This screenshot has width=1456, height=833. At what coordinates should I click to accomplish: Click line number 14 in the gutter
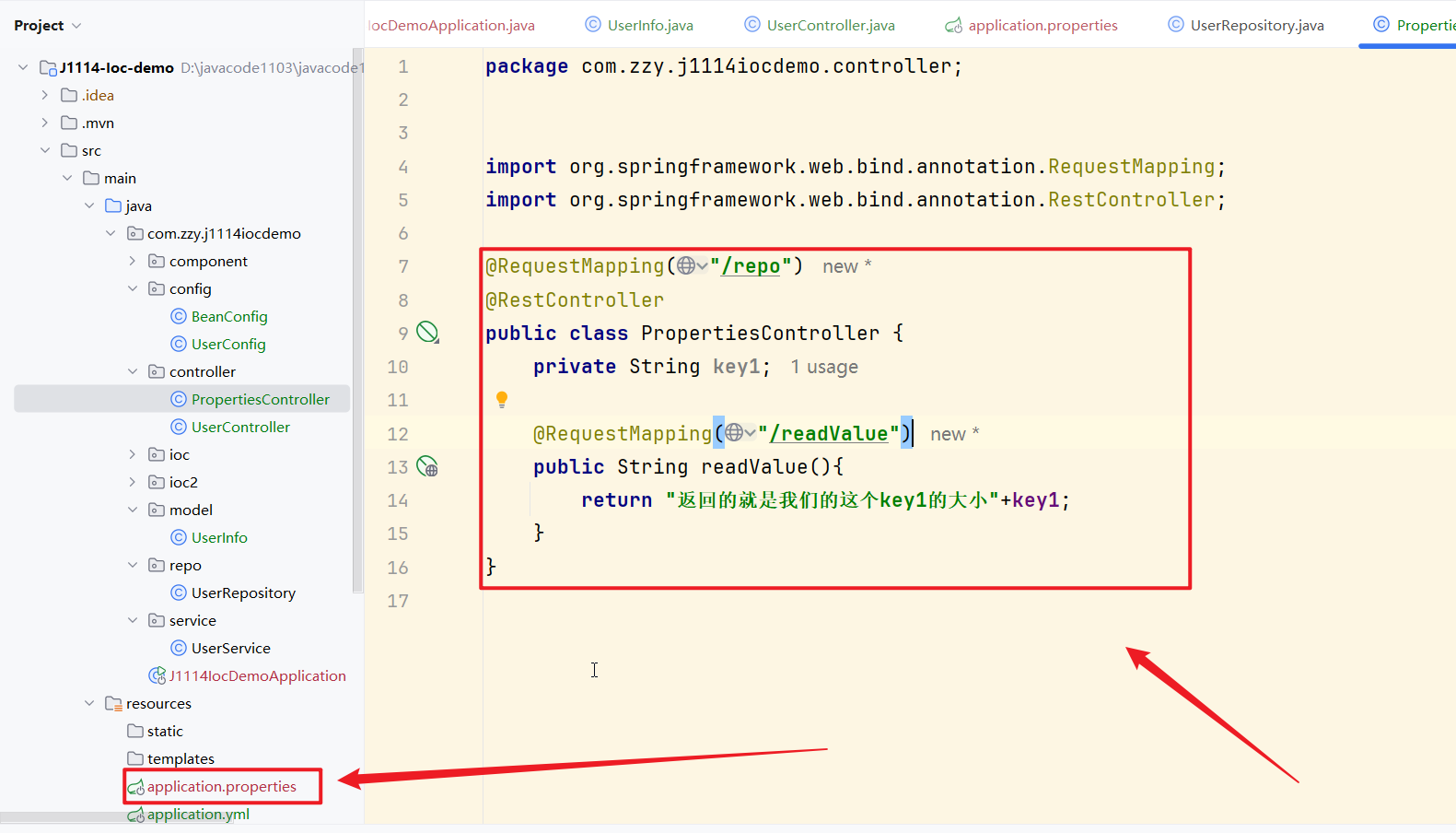point(398,500)
